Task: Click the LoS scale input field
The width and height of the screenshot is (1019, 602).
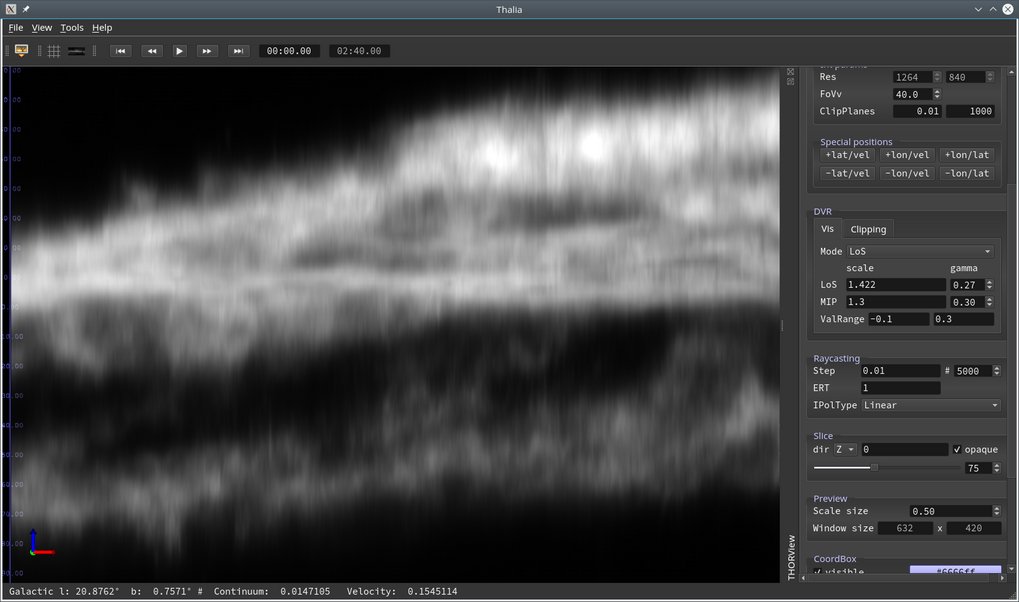Action: click(895, 285)
